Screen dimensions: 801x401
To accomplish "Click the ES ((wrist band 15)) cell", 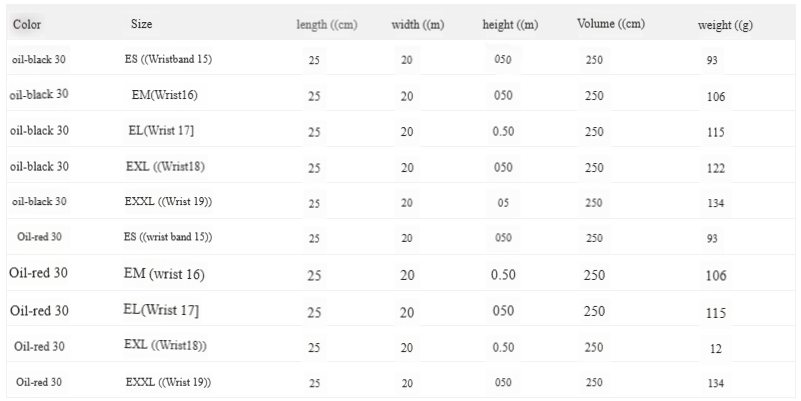I will (168, 238).
